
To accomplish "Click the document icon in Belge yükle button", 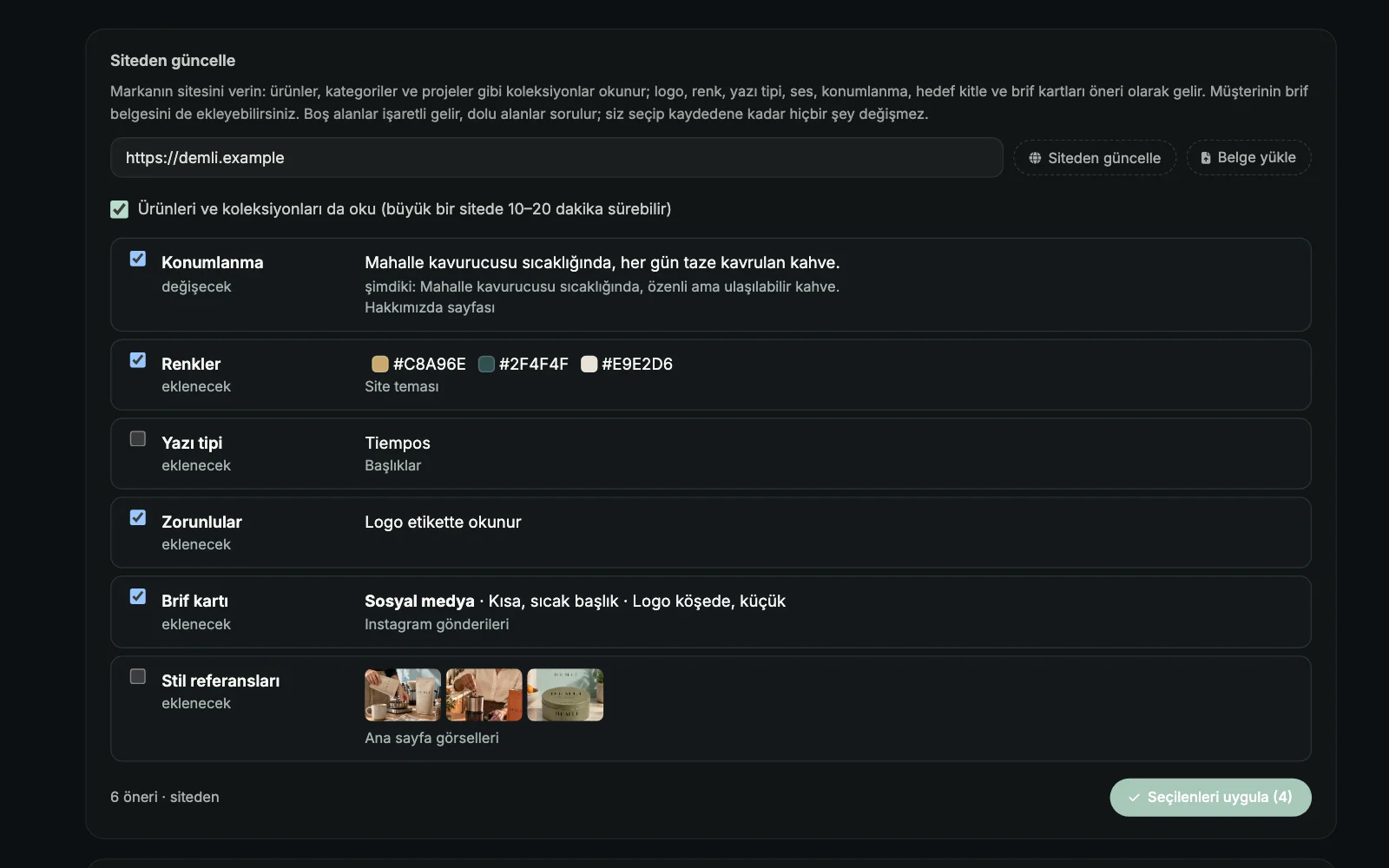I will [x=1206, y=158].
